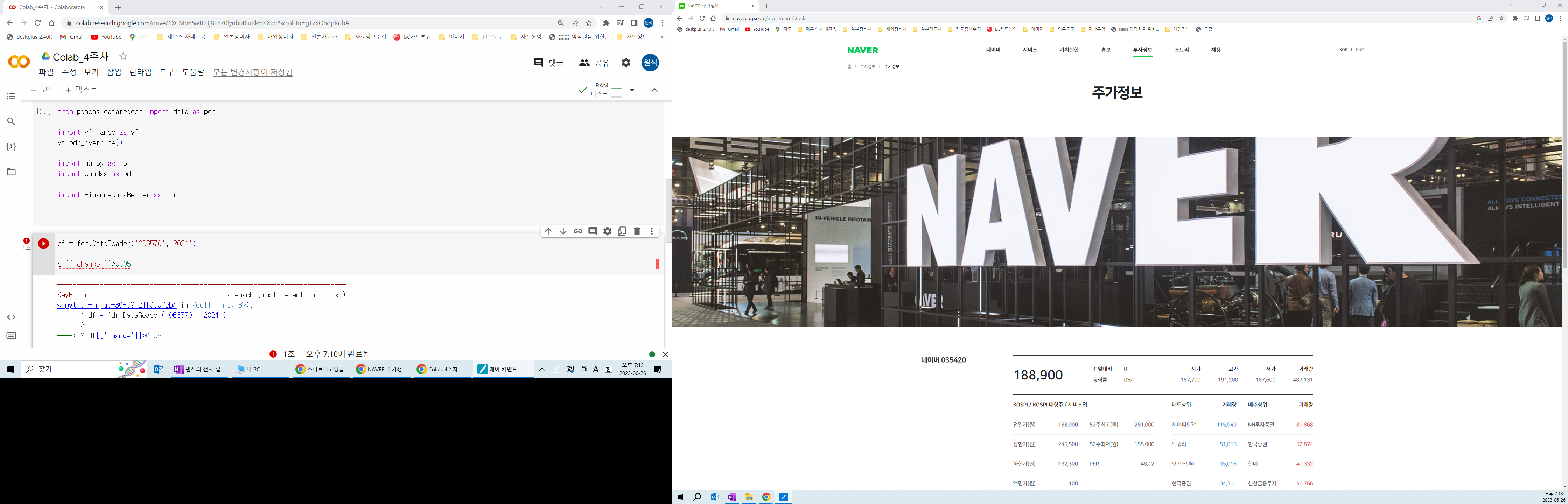Open 내 PC from the taskbar
The width and height of the screenshot is (1568, 504).
pyautogui.click(x=260, y=370)
